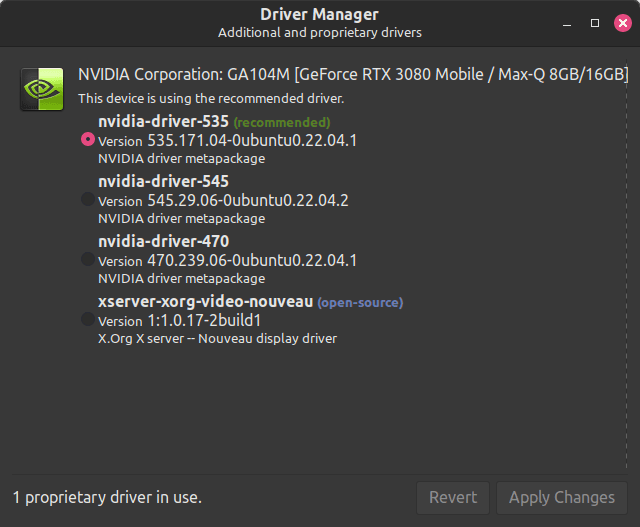Image resolution: width=640 pixels, height=527 pixels.
Task: Close the Driver Manager window
Action: coord(623,23)
